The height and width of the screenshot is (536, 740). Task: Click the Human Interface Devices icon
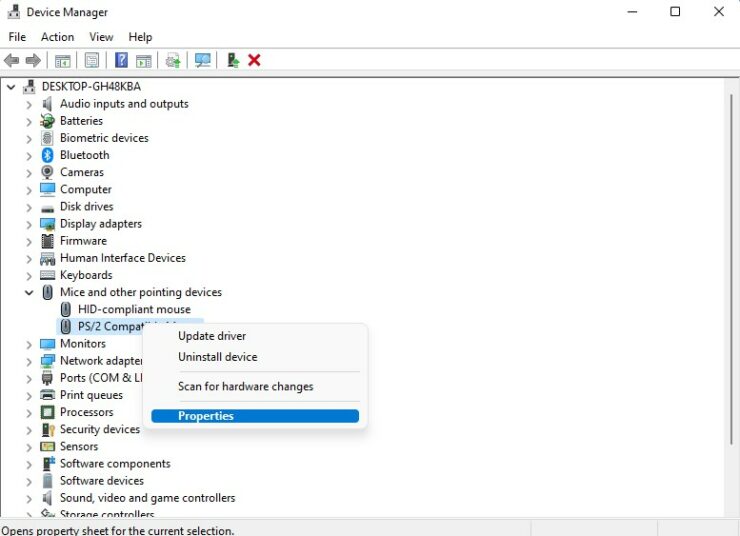(x=48, y=258)
